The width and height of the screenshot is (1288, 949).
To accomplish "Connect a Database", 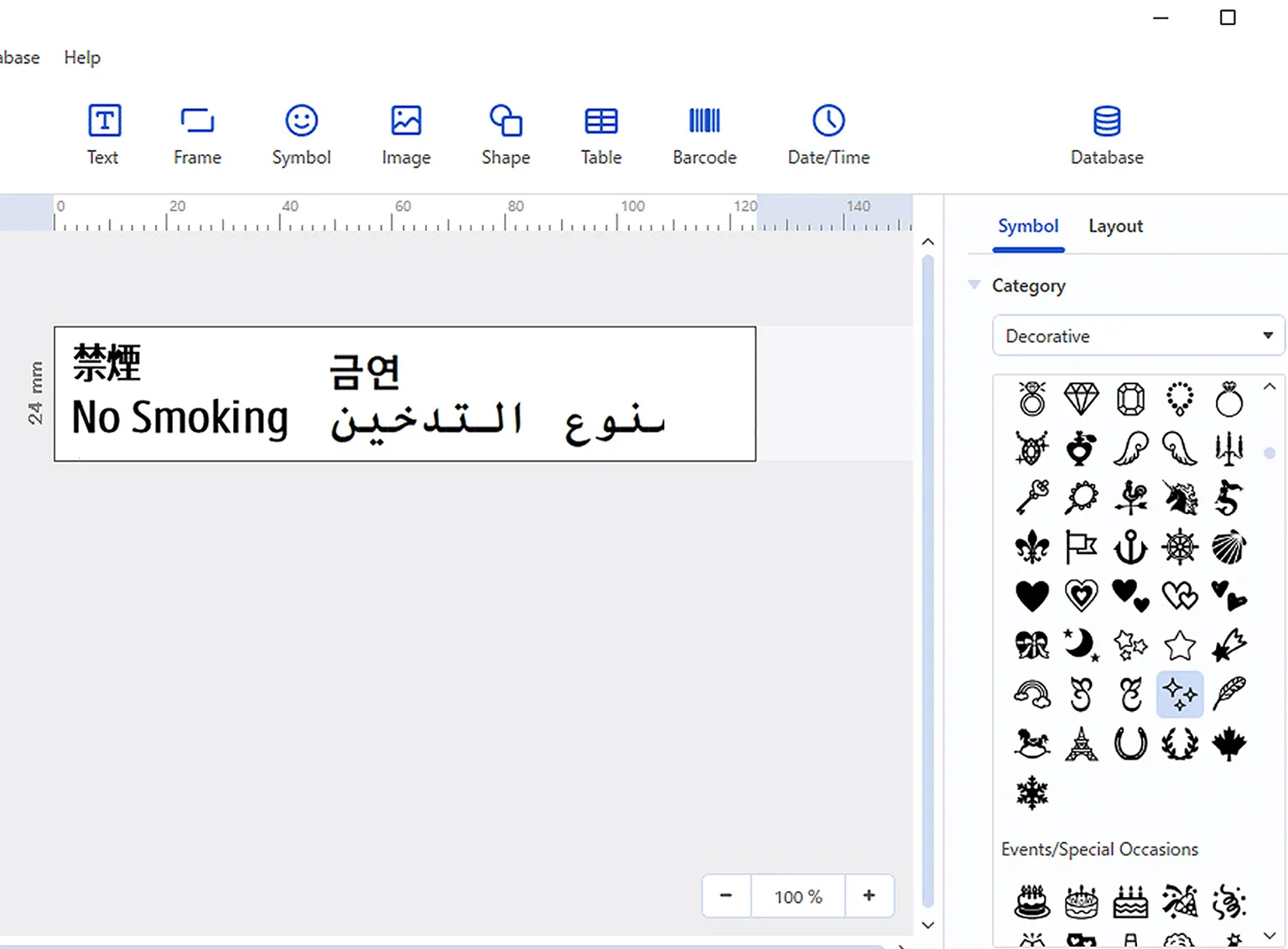I will [1106, 134].
